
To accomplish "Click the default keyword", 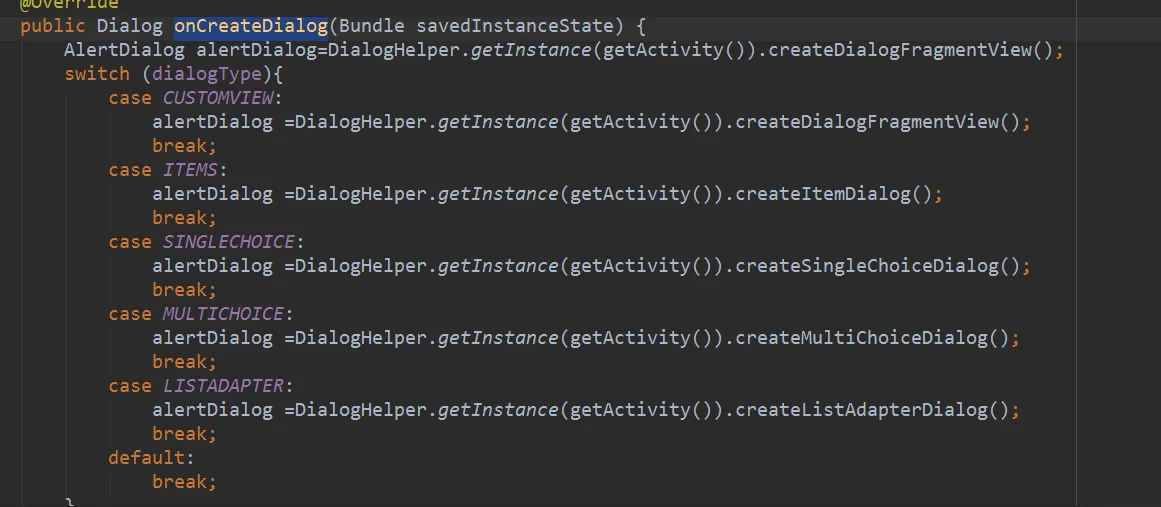I will coord(146,458).
